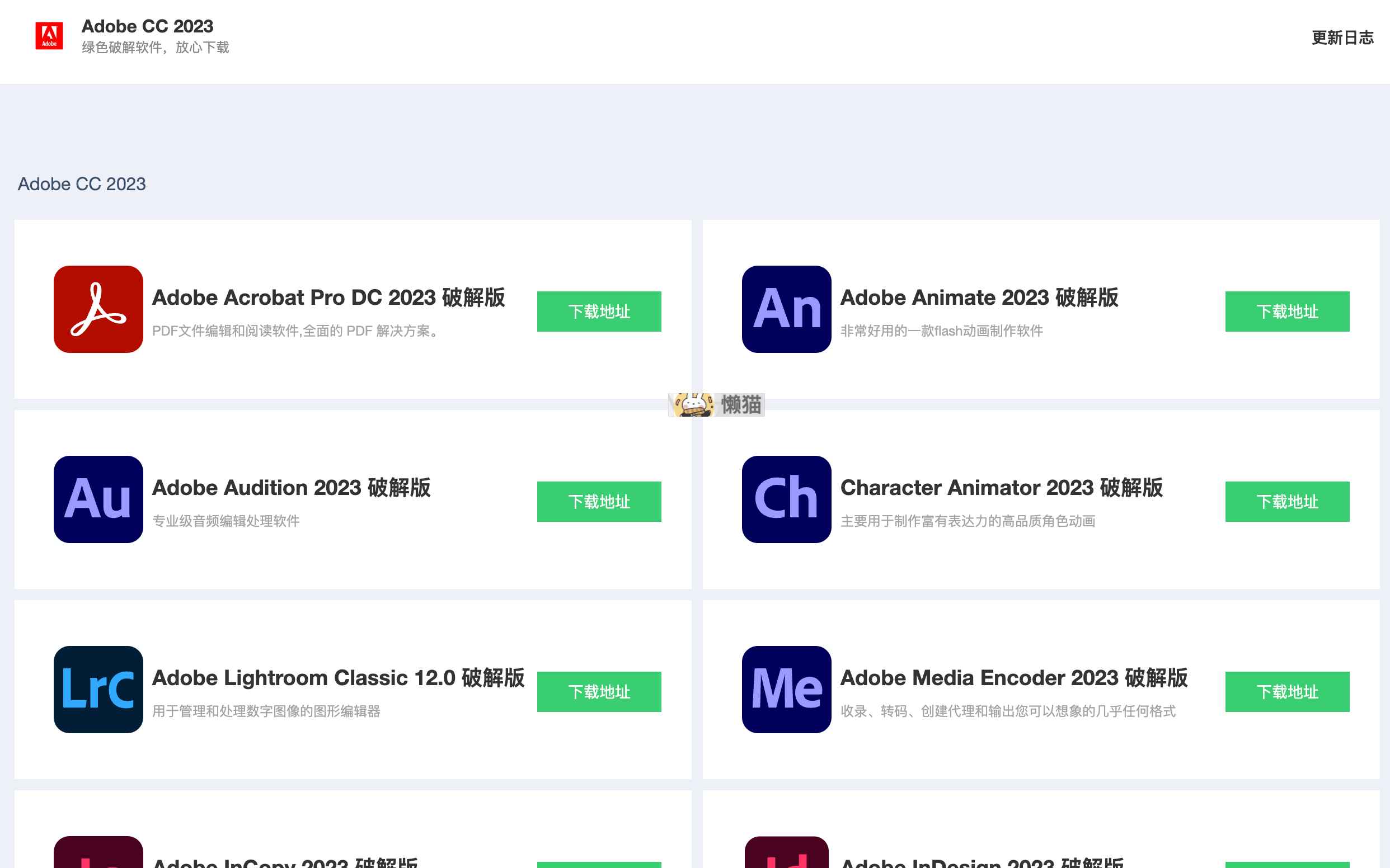Click the Adobe Animate An icon

pos(786,309)
